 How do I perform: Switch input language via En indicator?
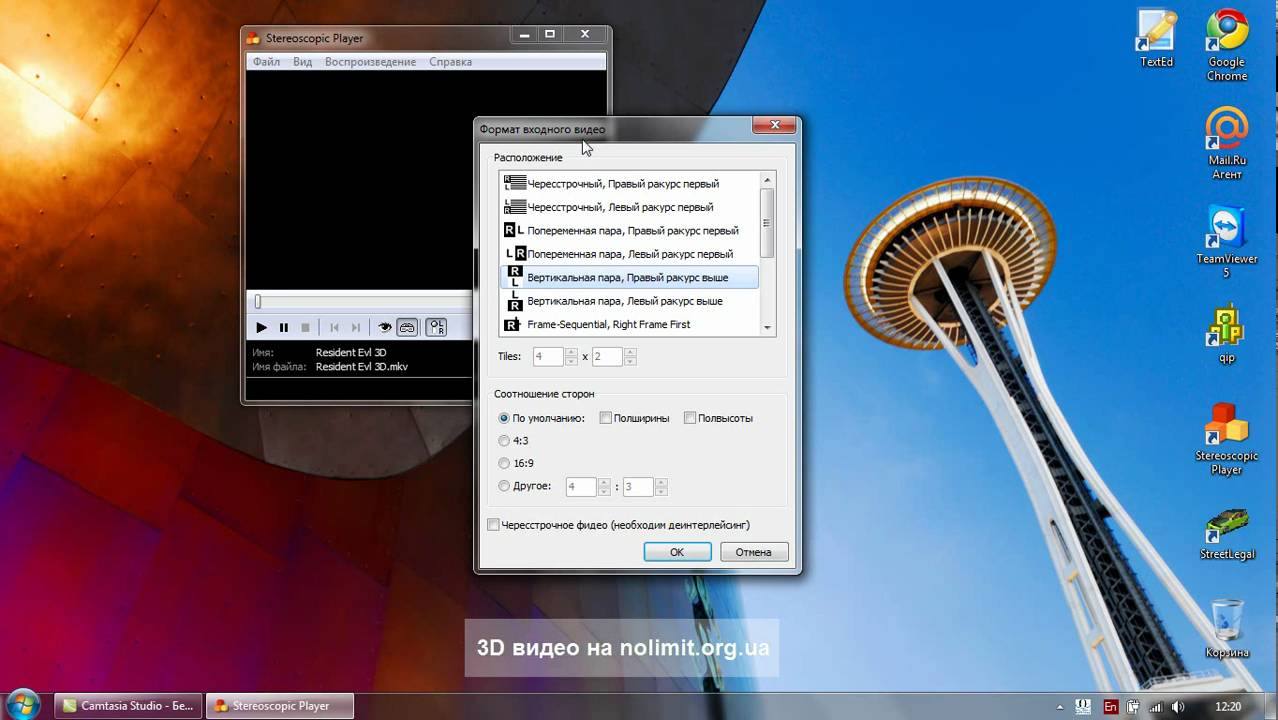coord(1110,707)
